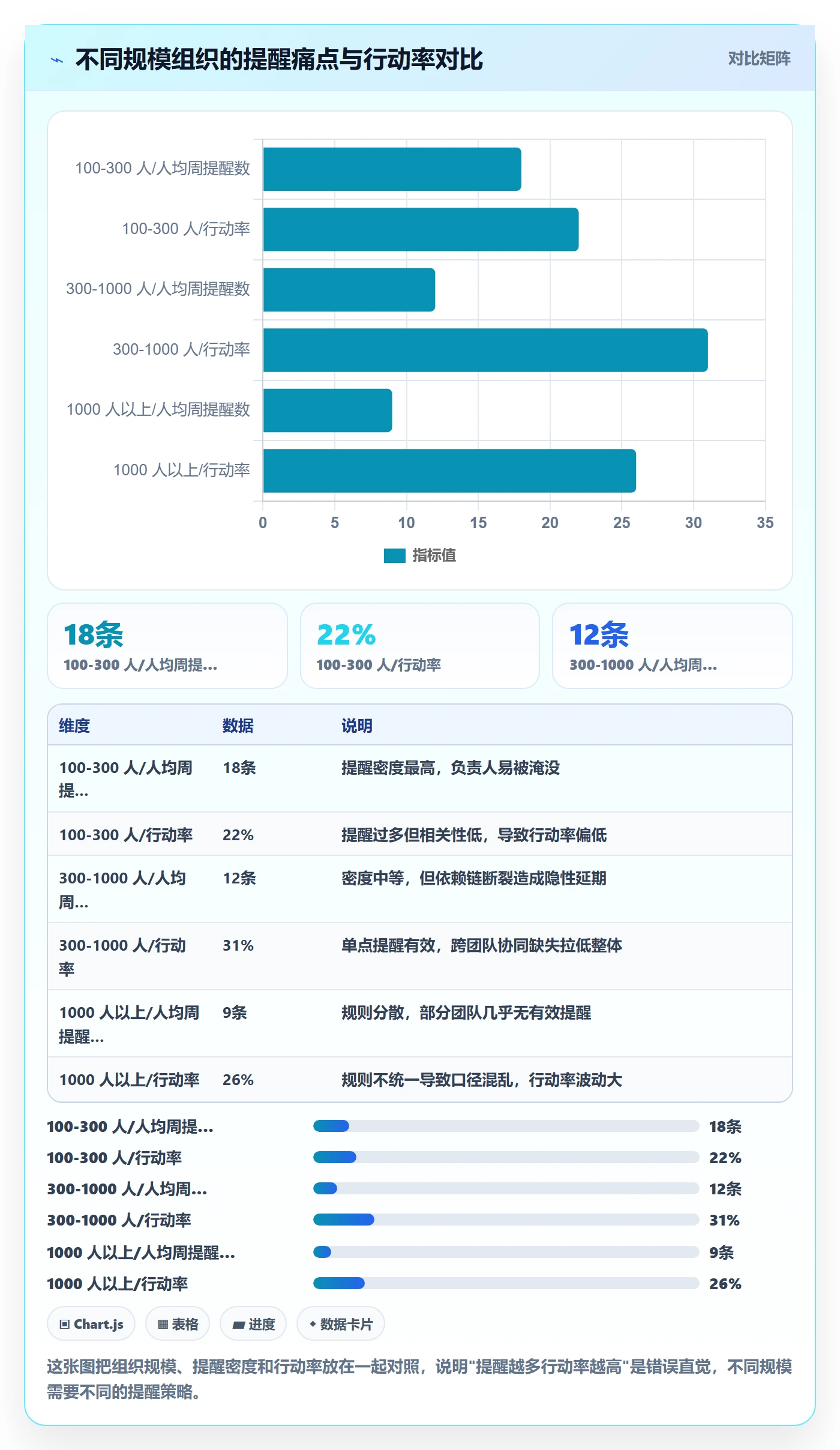Select the 数据卡片 chip
Image resolution: width=840 pixels, height=1450 pixels.
click(x=341, y=1324)
